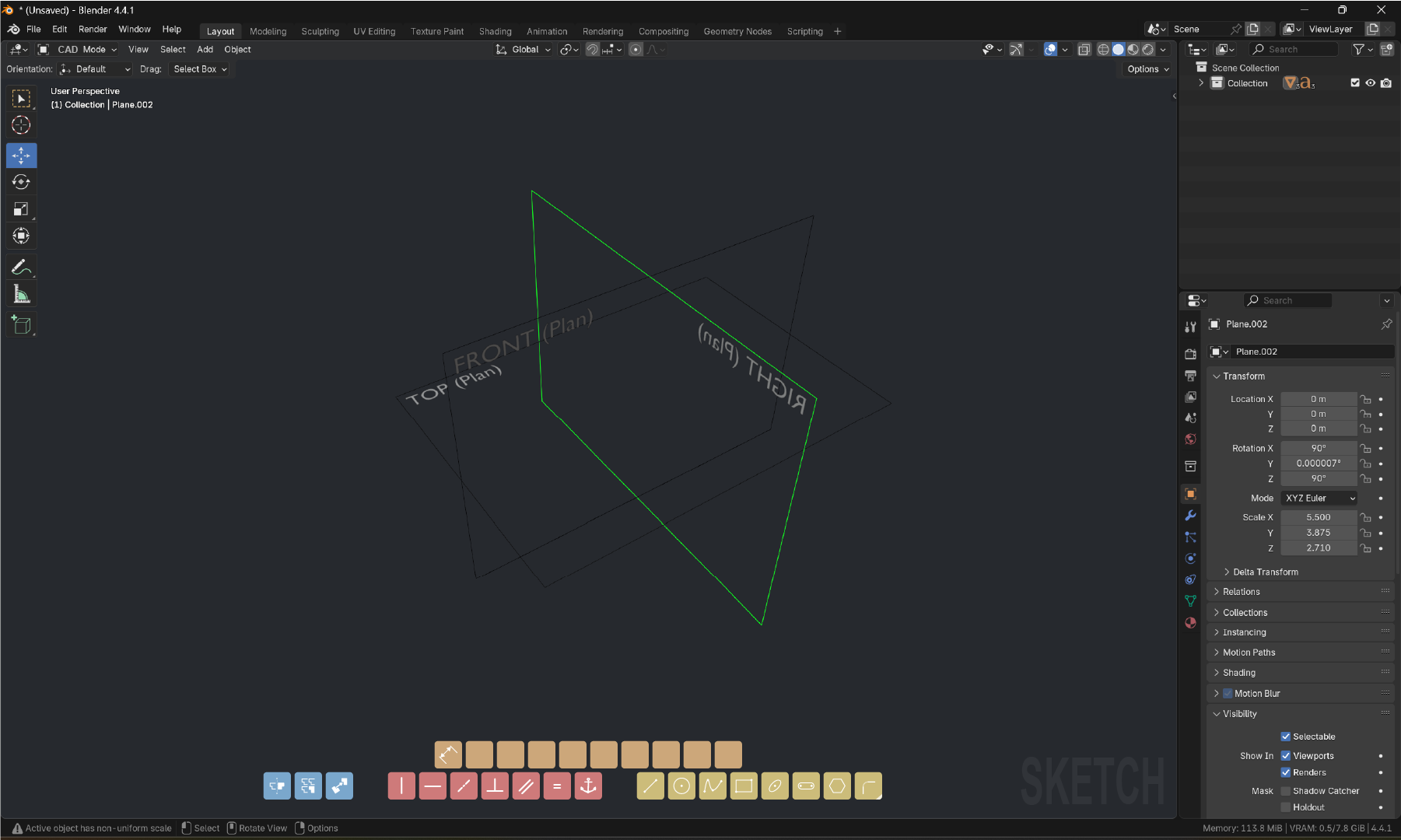Screen dimensions: 1401x840
Task: Toggle Show In Viewports checkbox
Action: point(1286,756)
